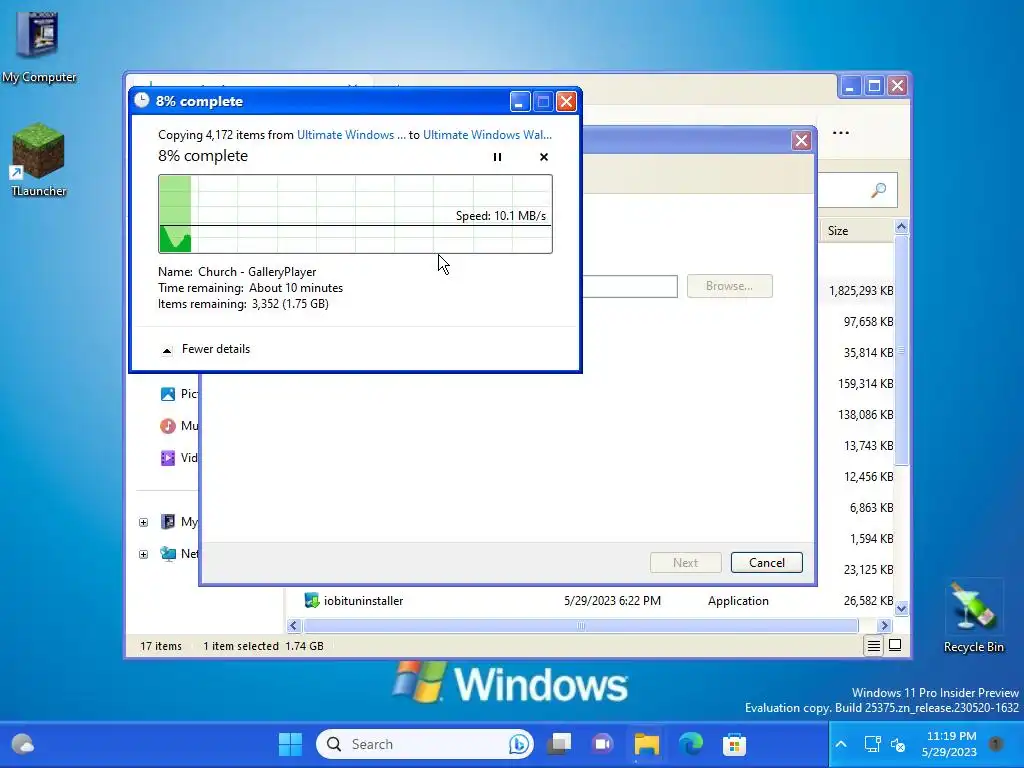Click the 159,314 KB size value
Screen dimensions: 1024x768
pyautogui.click(x=865, y=383)
